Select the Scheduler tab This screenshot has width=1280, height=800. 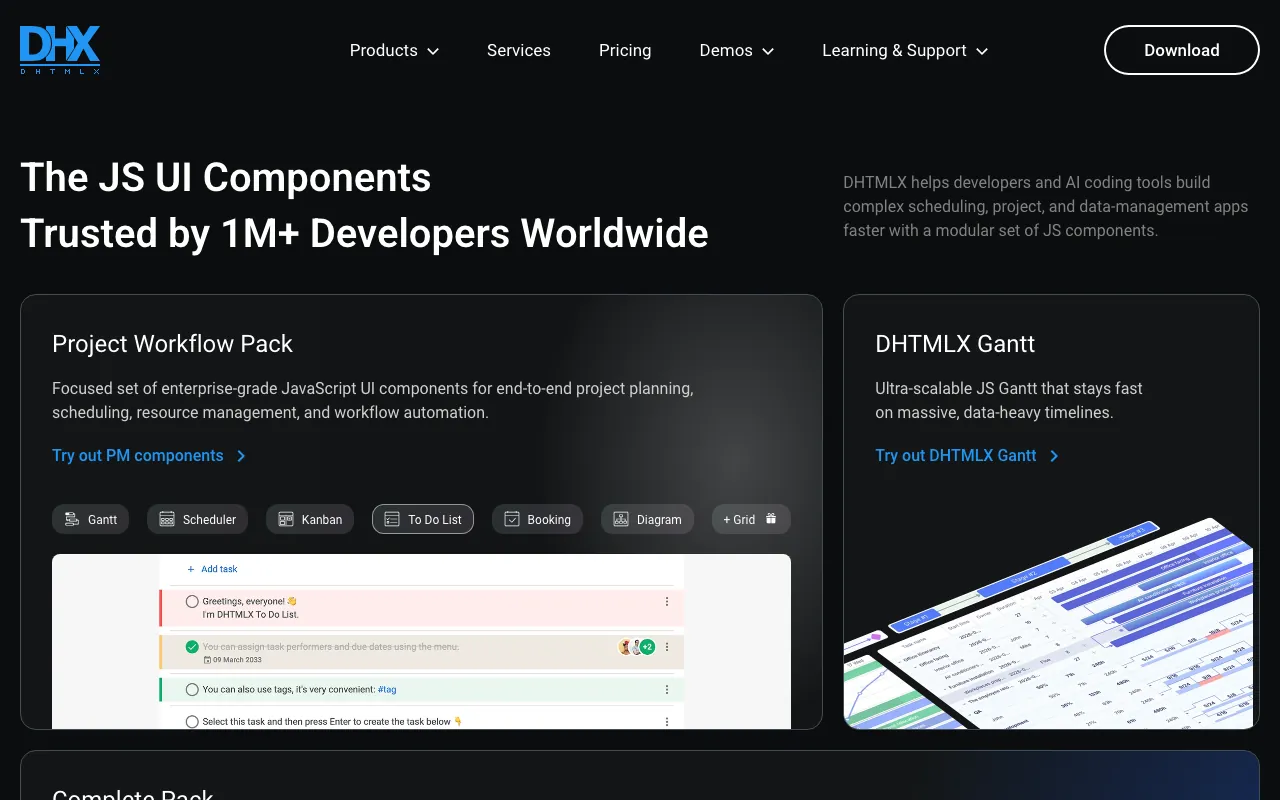197,519
